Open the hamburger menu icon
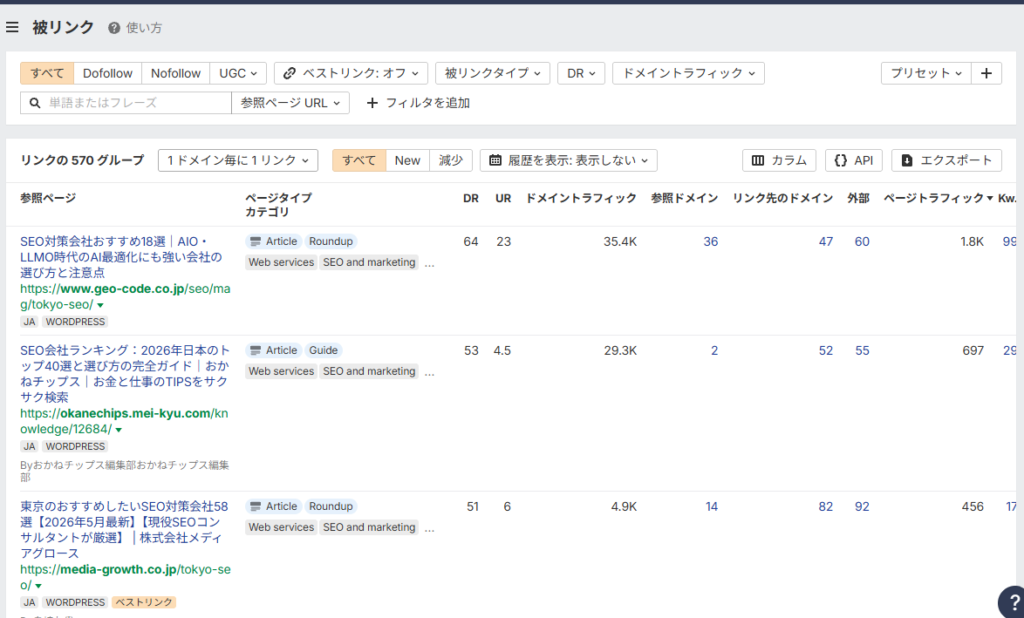 (x=12, y=27)
